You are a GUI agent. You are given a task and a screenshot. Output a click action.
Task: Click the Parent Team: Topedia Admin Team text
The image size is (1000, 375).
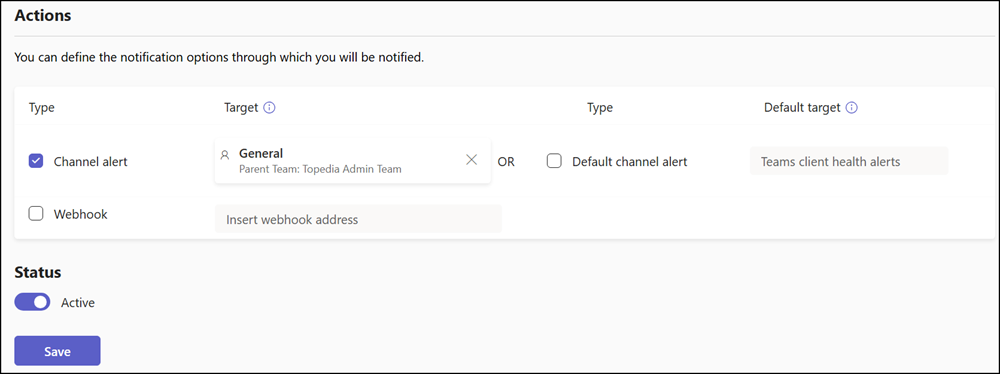(x=320, y=169)
